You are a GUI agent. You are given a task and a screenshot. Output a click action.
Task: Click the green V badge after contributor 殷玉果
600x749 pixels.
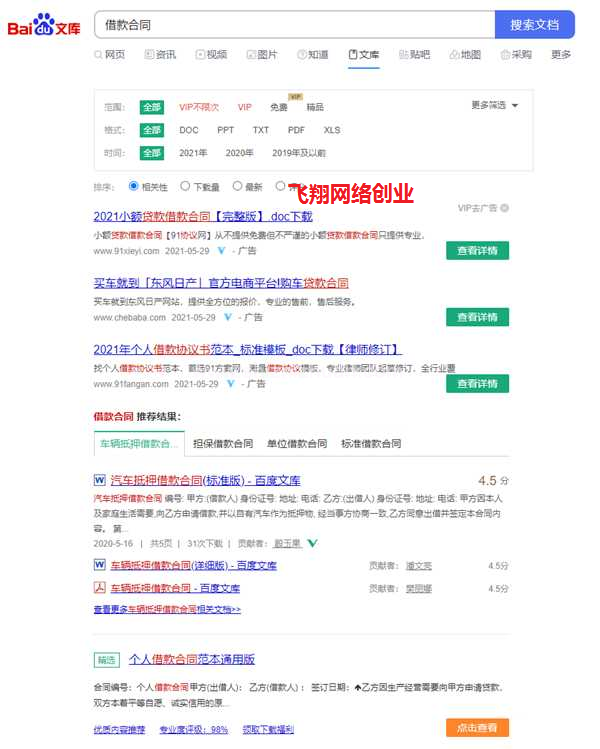(313, 543)
